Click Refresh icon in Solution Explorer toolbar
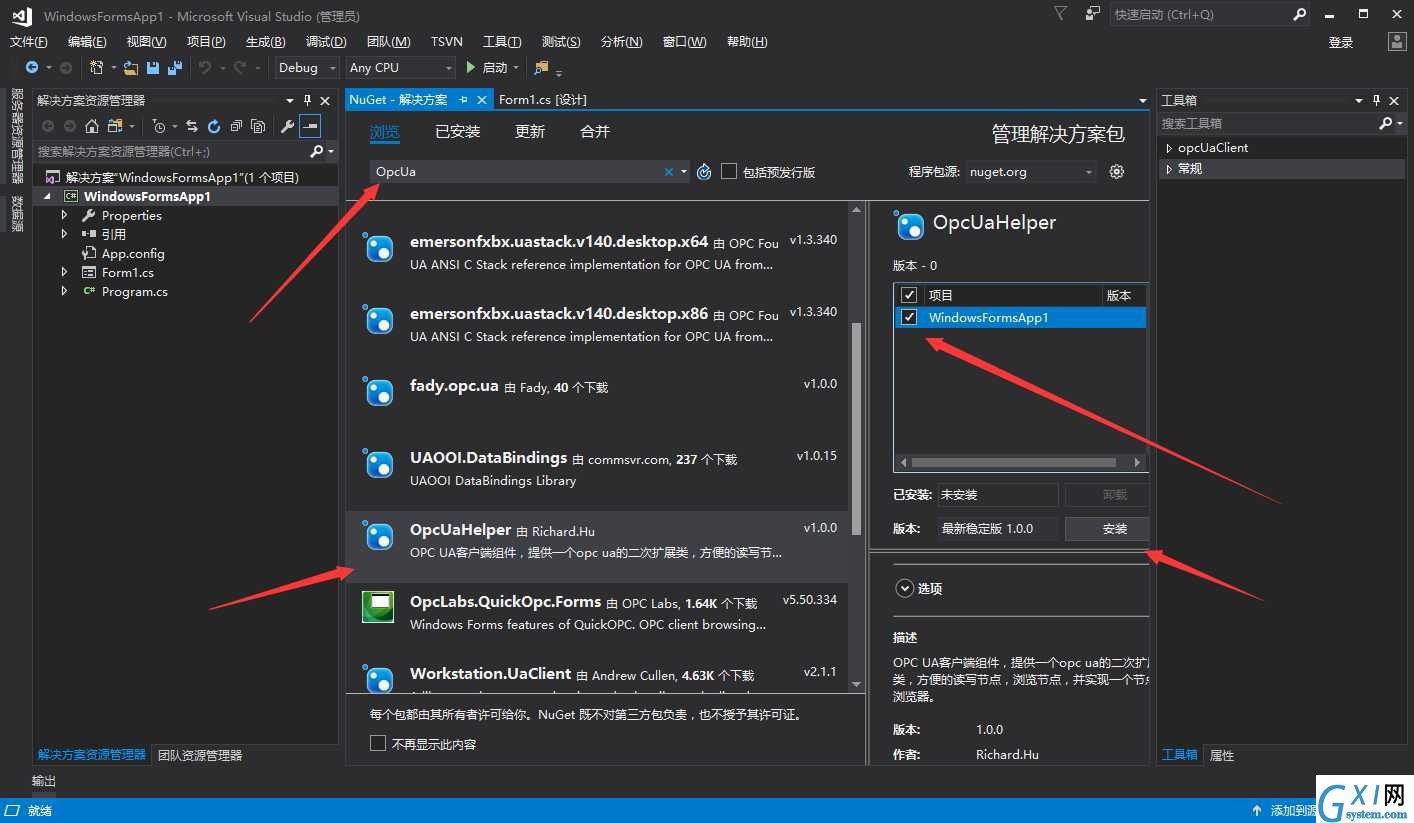The height and width of the screenshot is (823, 1414). pyautogui.click(x=214, y=126)
